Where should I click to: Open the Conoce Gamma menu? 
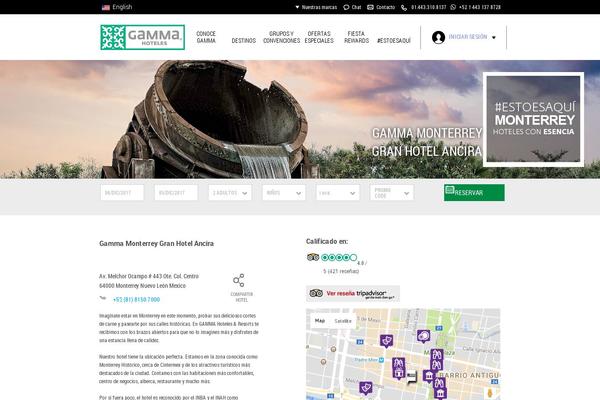click(206, 37)
